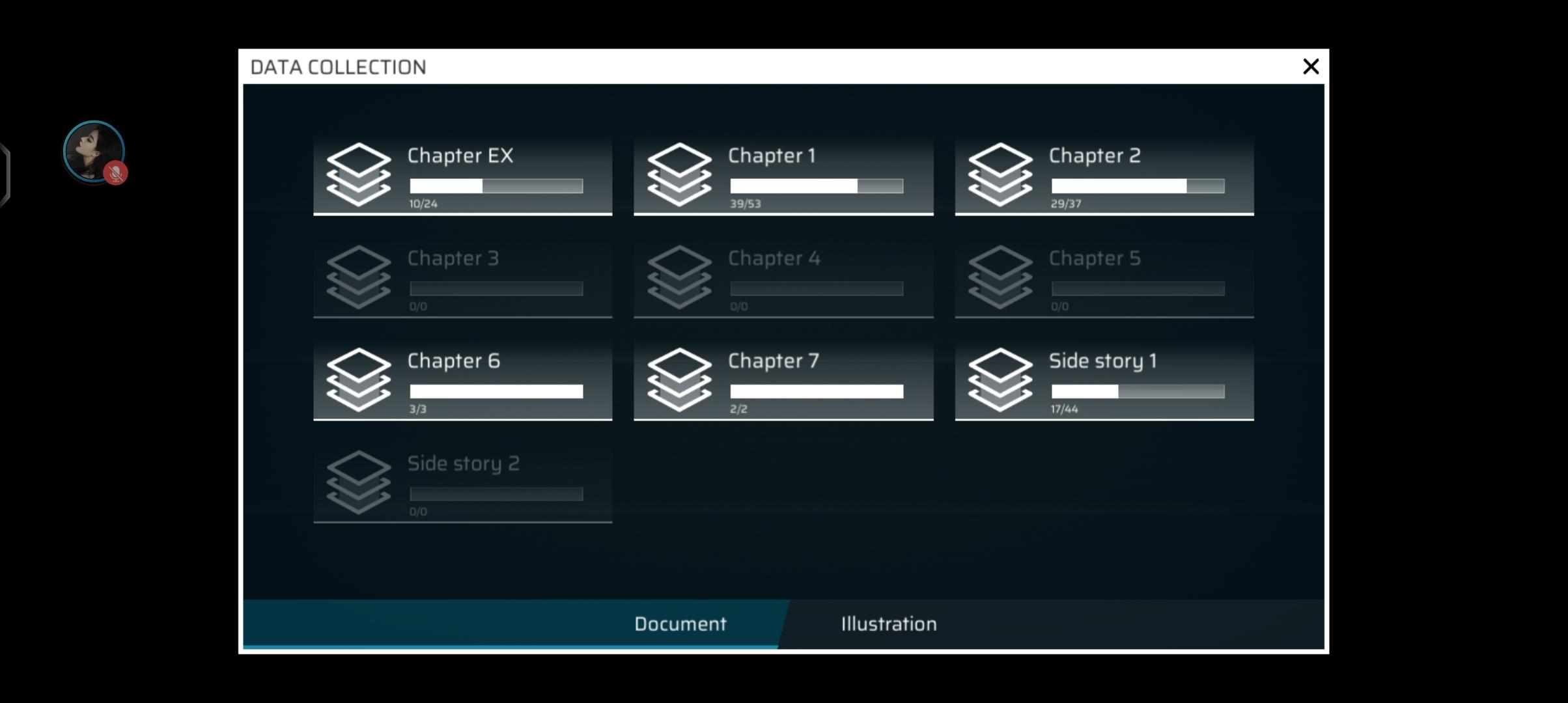Click the Chapter 2 29/37 progress bar
1568x703 pixels.
pyautogui.click(x=1138, y=186)
